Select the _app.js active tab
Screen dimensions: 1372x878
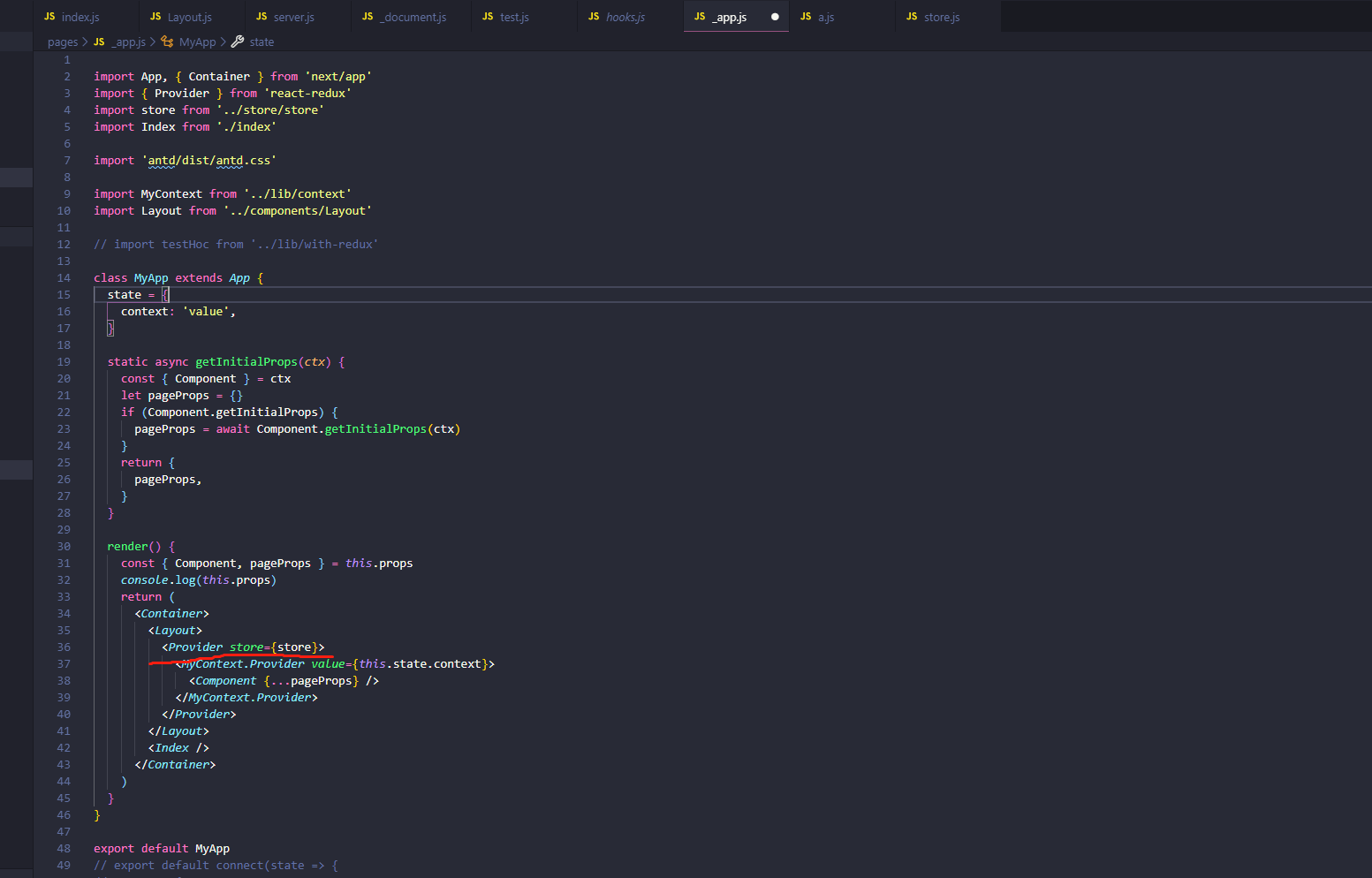[736, 17]
